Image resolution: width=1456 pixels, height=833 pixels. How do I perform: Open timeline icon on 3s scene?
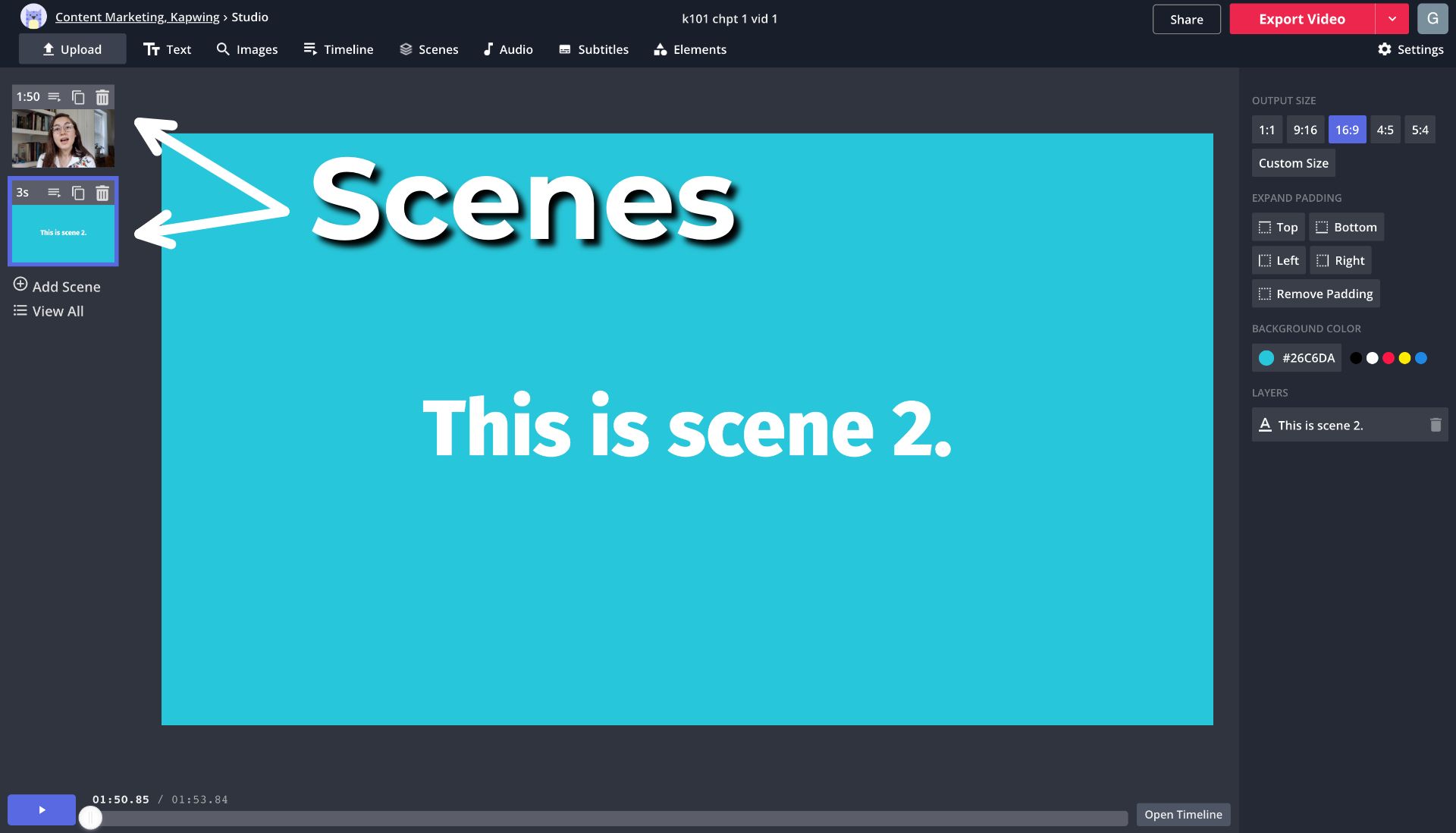coord(54,193)
